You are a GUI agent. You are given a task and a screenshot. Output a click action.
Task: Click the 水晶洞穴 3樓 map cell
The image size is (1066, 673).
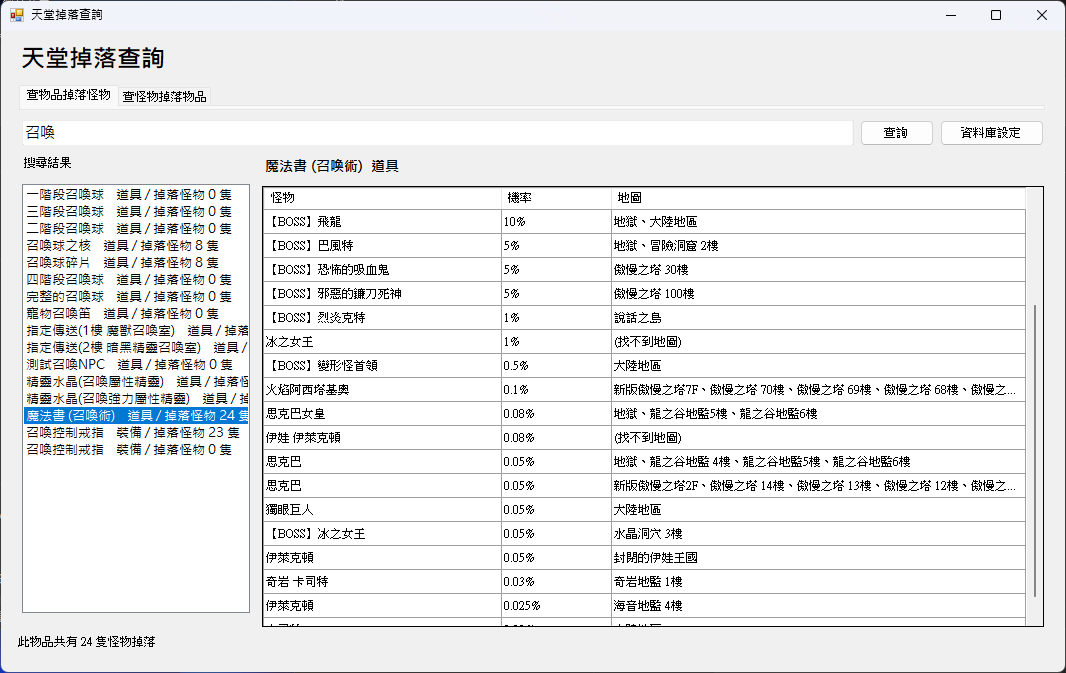[x=818, y=534]
